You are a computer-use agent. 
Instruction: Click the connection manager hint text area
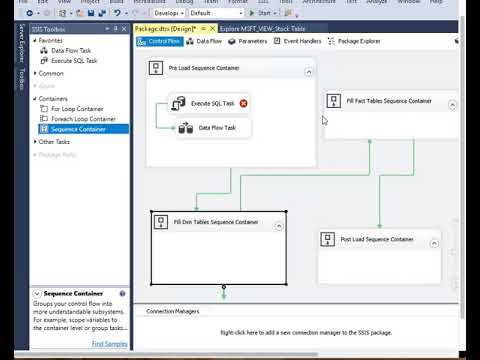point(306,333)
